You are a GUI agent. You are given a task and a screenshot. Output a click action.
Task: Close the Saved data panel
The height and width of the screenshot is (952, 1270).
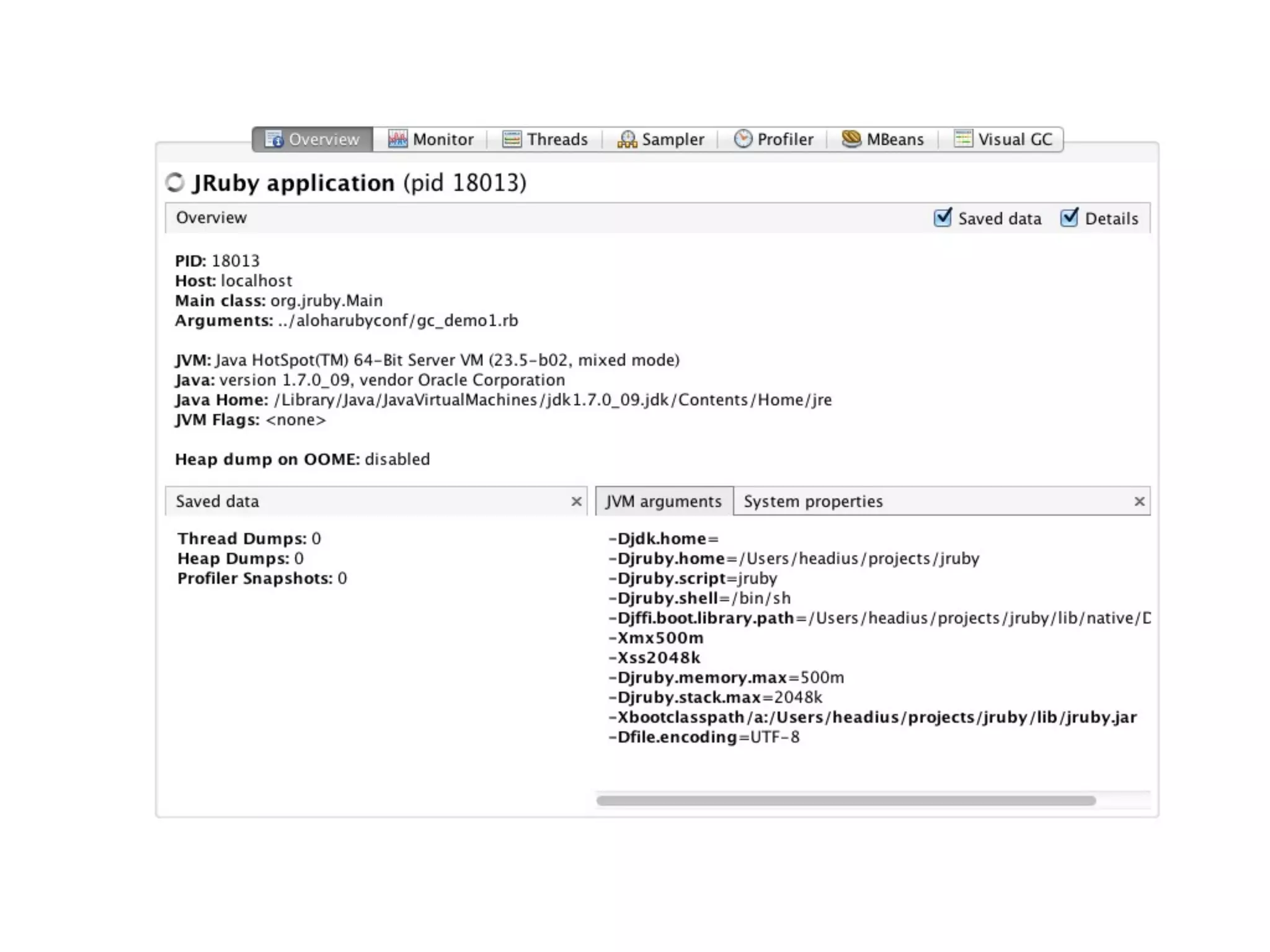[x=576, y=501]
